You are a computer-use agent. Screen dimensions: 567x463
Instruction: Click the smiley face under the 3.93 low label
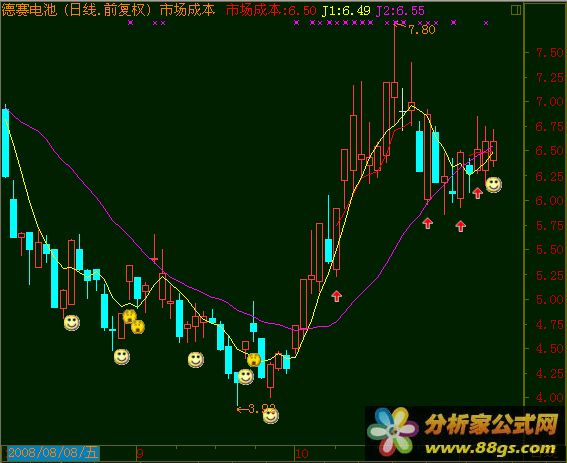271,416
